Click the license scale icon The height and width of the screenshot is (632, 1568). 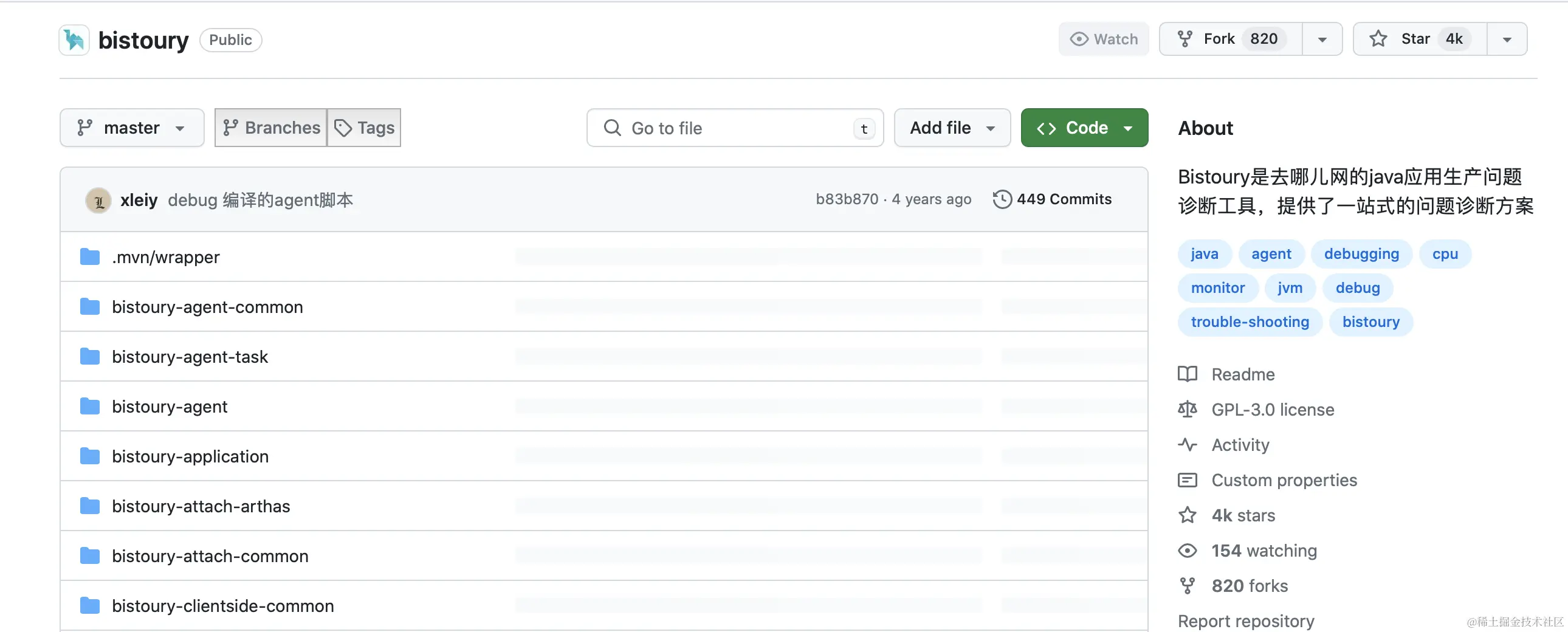tap(1187, 410)
